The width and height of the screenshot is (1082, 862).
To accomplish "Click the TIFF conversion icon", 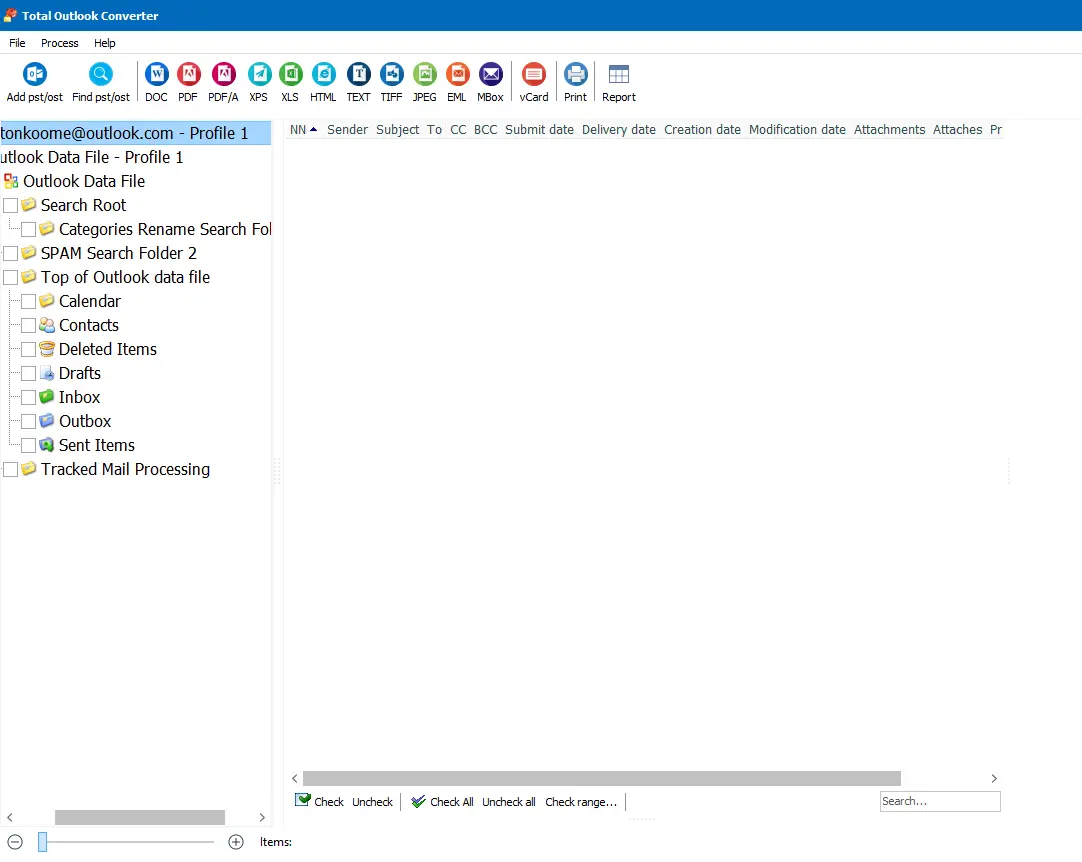I will (x=391, y=74).
